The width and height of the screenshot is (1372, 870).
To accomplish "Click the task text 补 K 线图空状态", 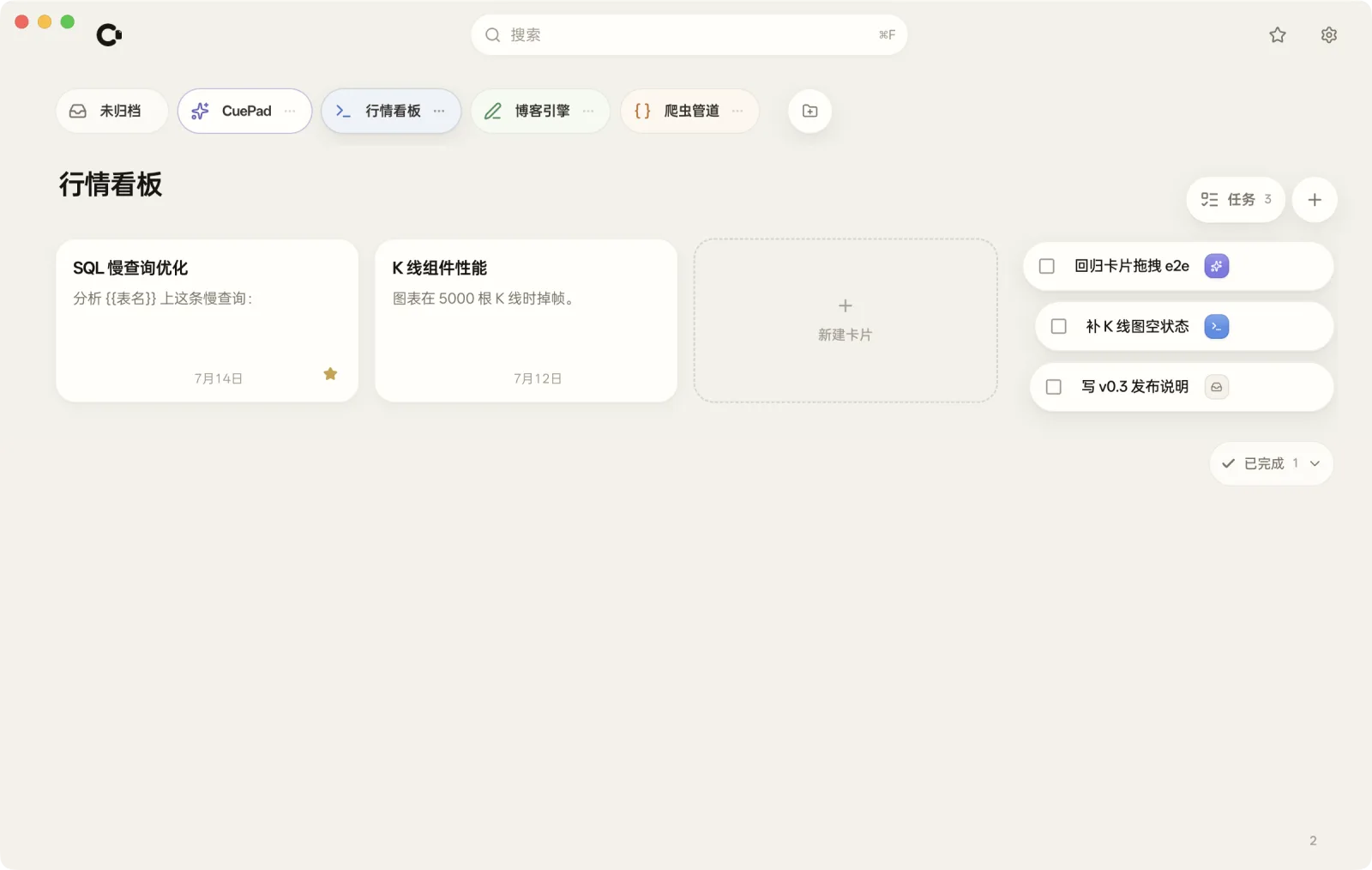I will [1137, 326].
